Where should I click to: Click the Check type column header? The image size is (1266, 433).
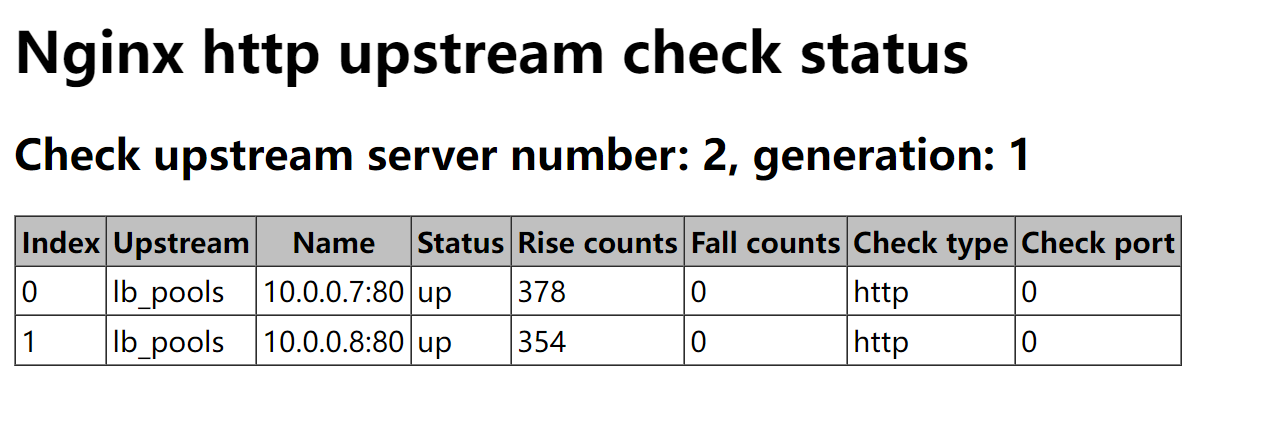[931, 243]
